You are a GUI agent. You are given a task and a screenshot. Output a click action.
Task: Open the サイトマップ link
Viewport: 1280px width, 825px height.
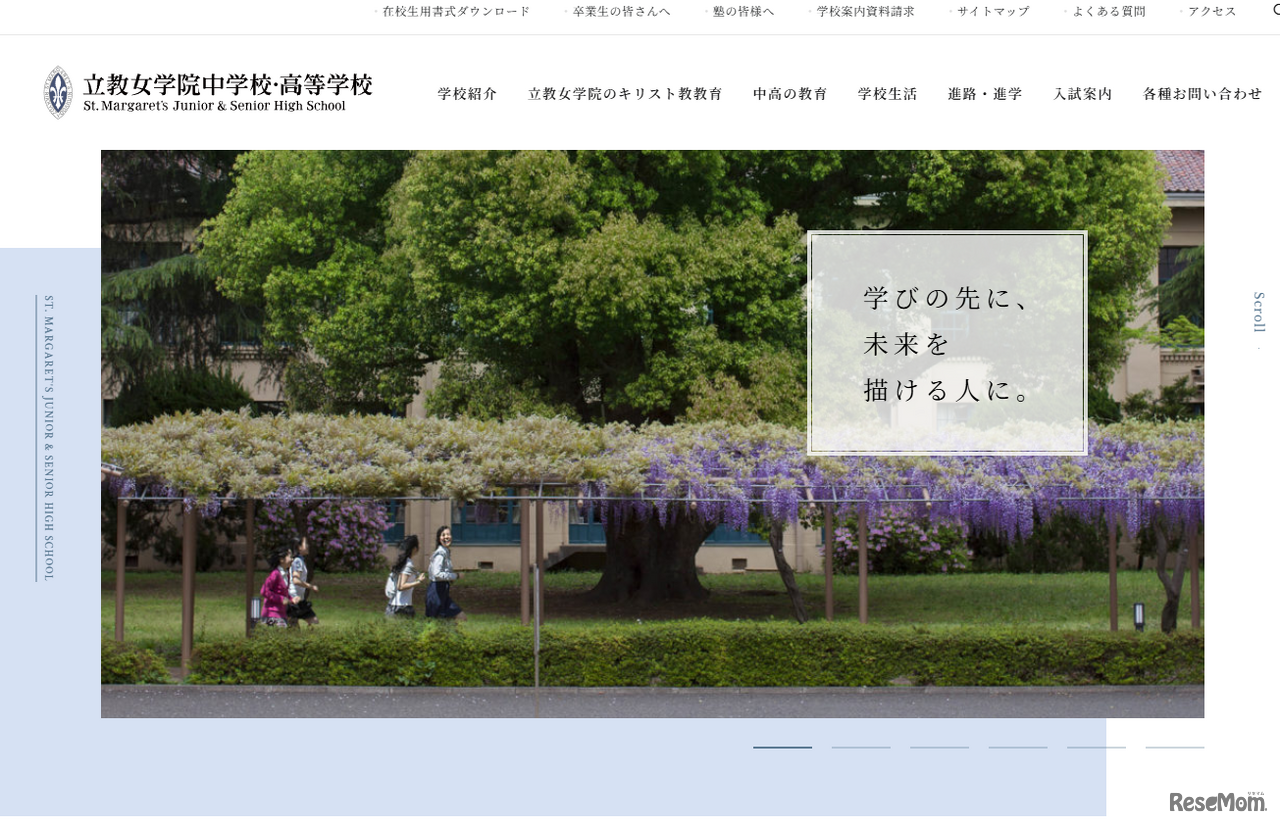click(993, 12)
